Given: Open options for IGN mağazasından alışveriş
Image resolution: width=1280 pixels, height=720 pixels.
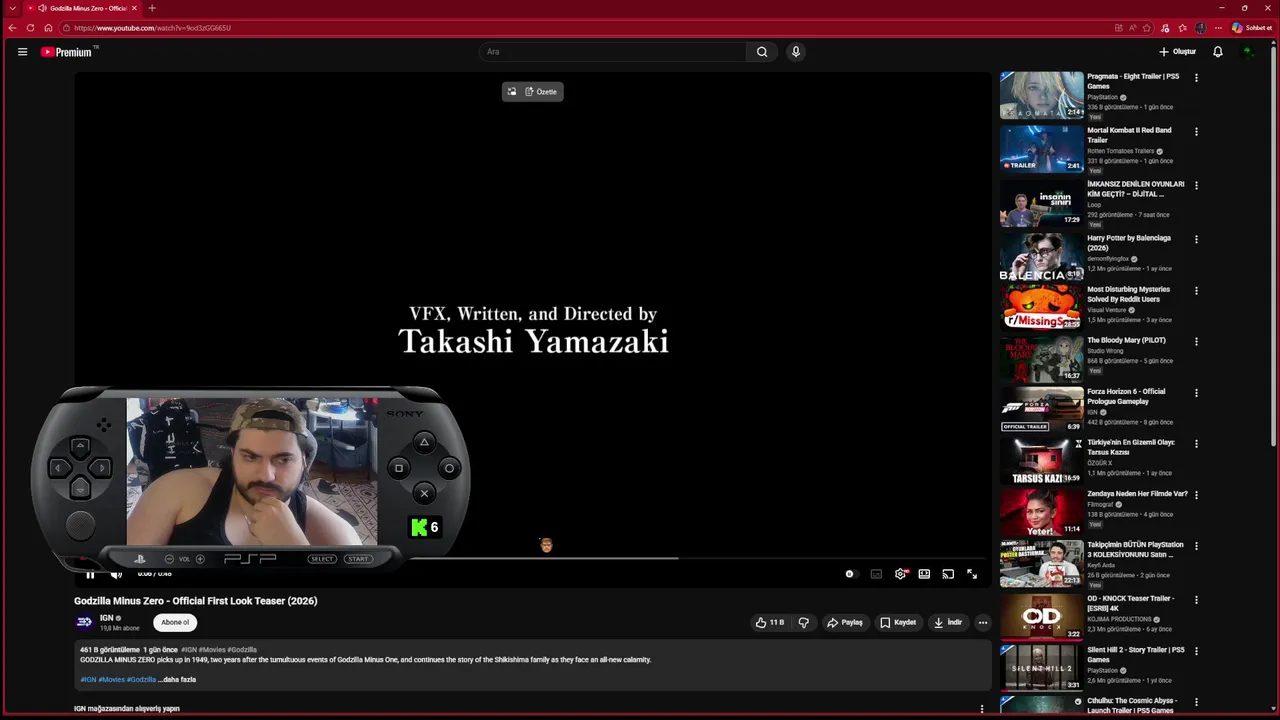Looking at the screenshot, I should [982, 709].
